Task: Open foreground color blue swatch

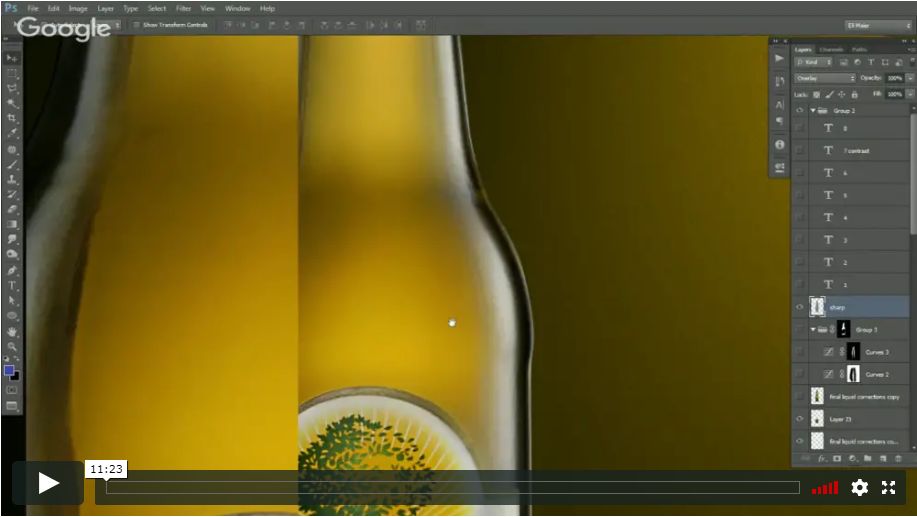Action: click(x=9, y=370)
